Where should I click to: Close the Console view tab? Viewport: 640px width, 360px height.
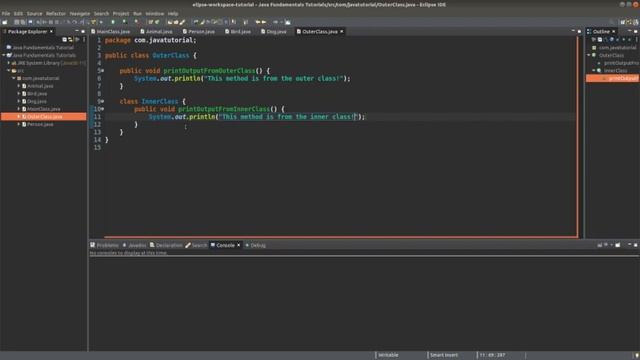(239, 245)
